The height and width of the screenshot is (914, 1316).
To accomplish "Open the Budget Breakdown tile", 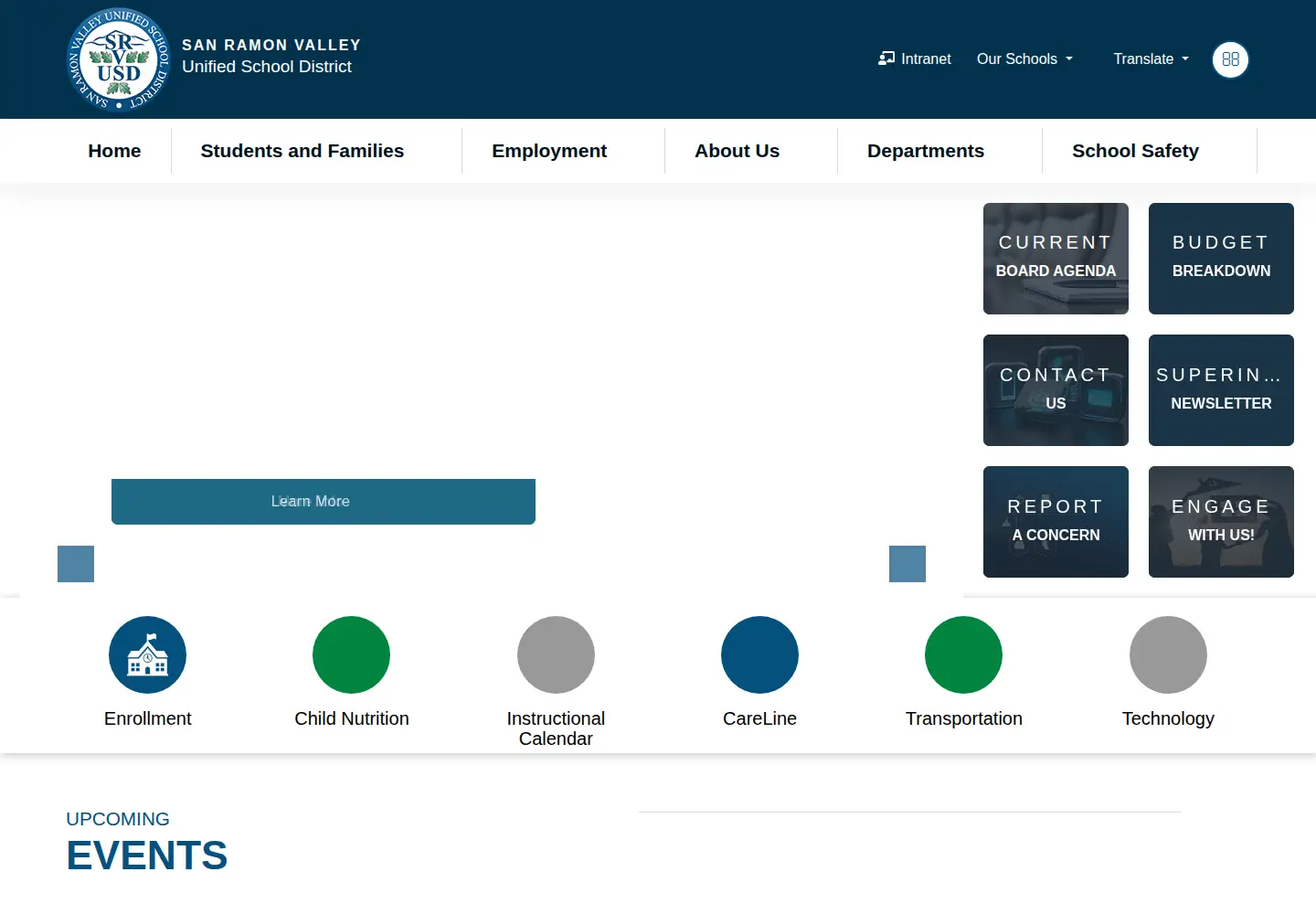I will 1221,259.
